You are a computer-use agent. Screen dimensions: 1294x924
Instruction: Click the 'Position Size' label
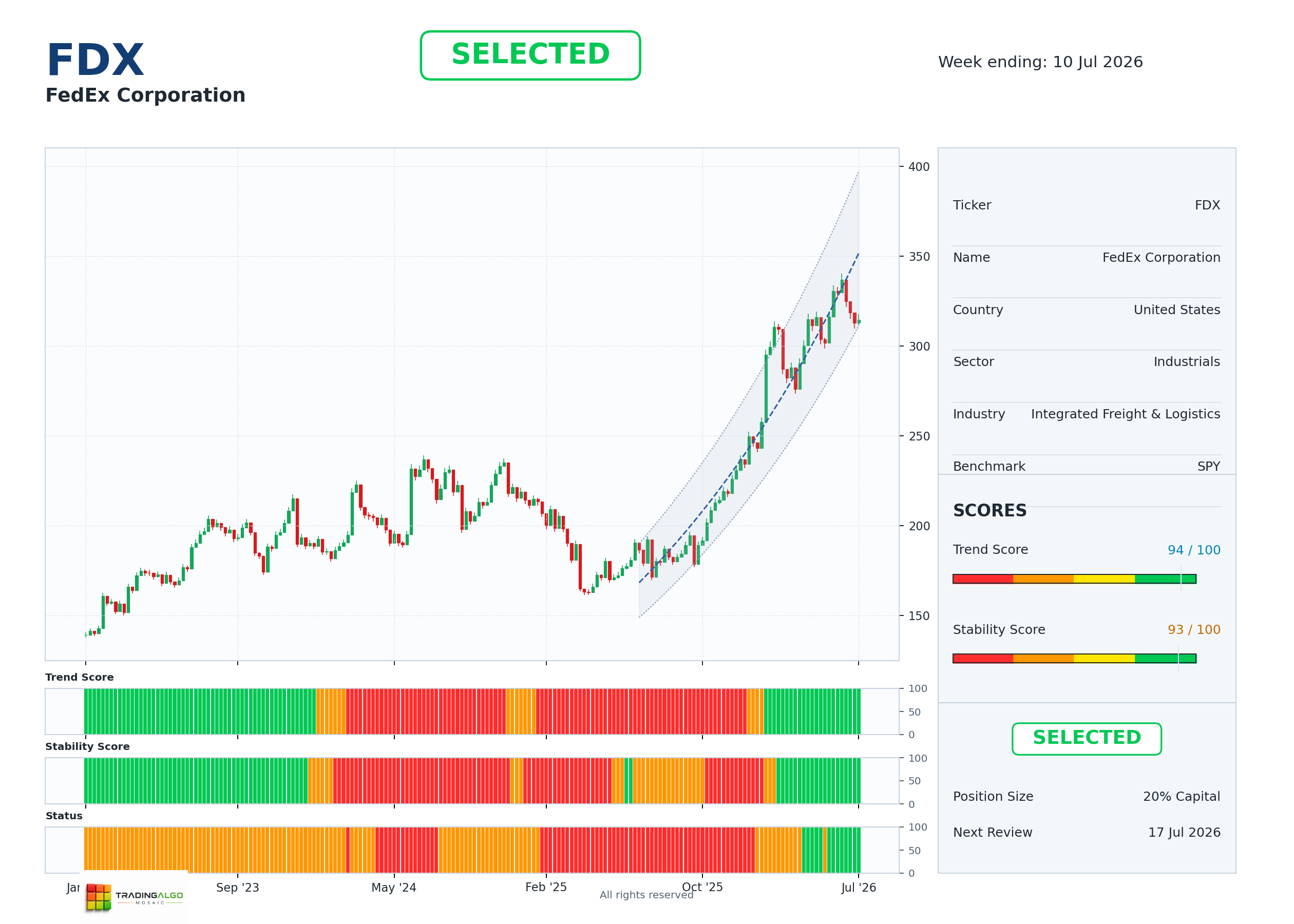click(x=993, y=797)
